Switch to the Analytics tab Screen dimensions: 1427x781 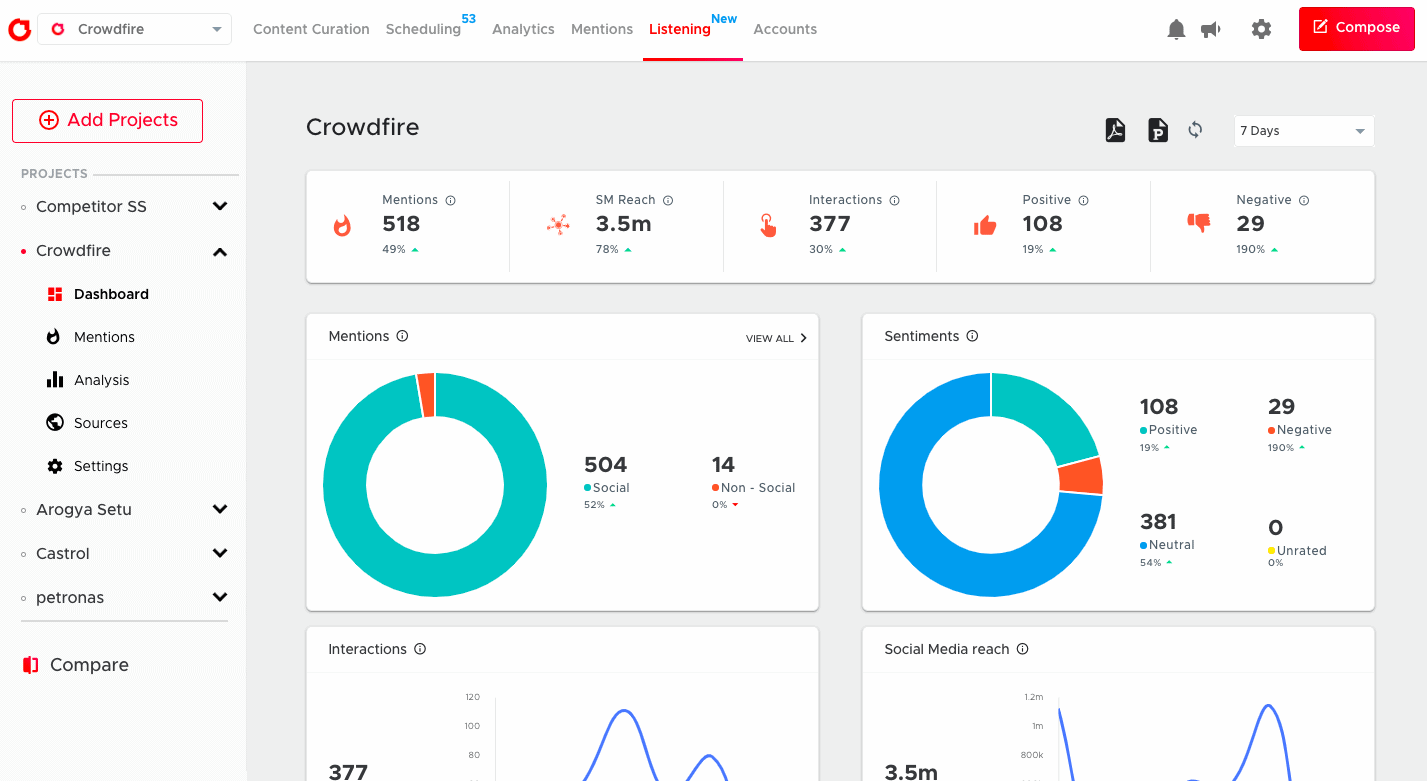pos(523,29)
